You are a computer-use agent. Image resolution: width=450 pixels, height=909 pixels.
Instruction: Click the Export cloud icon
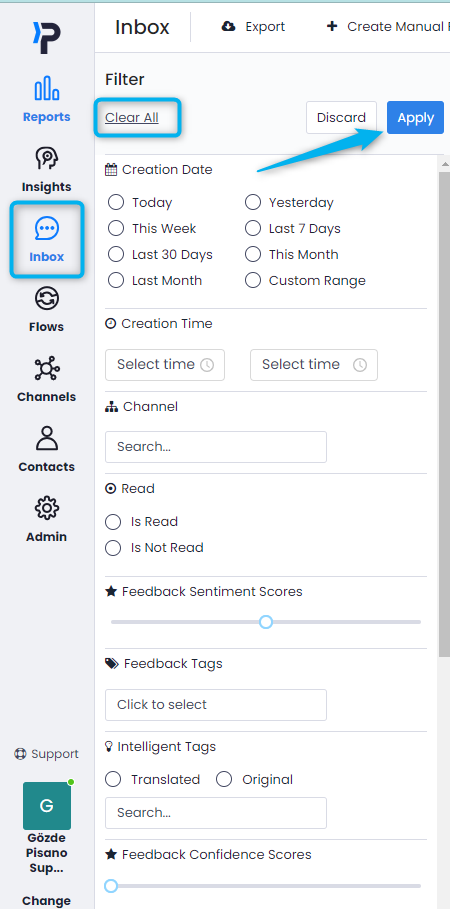(x=228, y=27)
